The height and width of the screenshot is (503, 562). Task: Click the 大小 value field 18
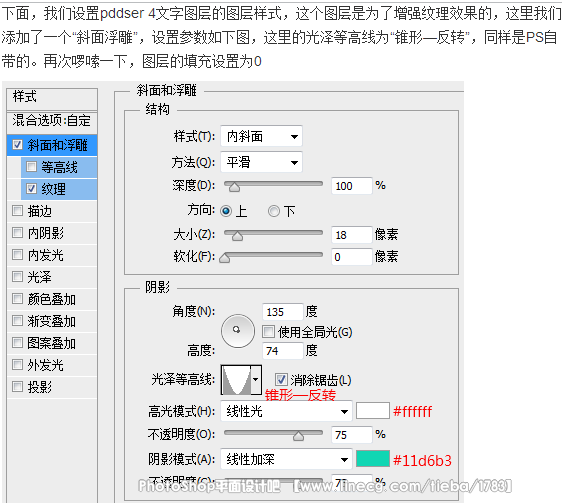[x=352, y=235]
